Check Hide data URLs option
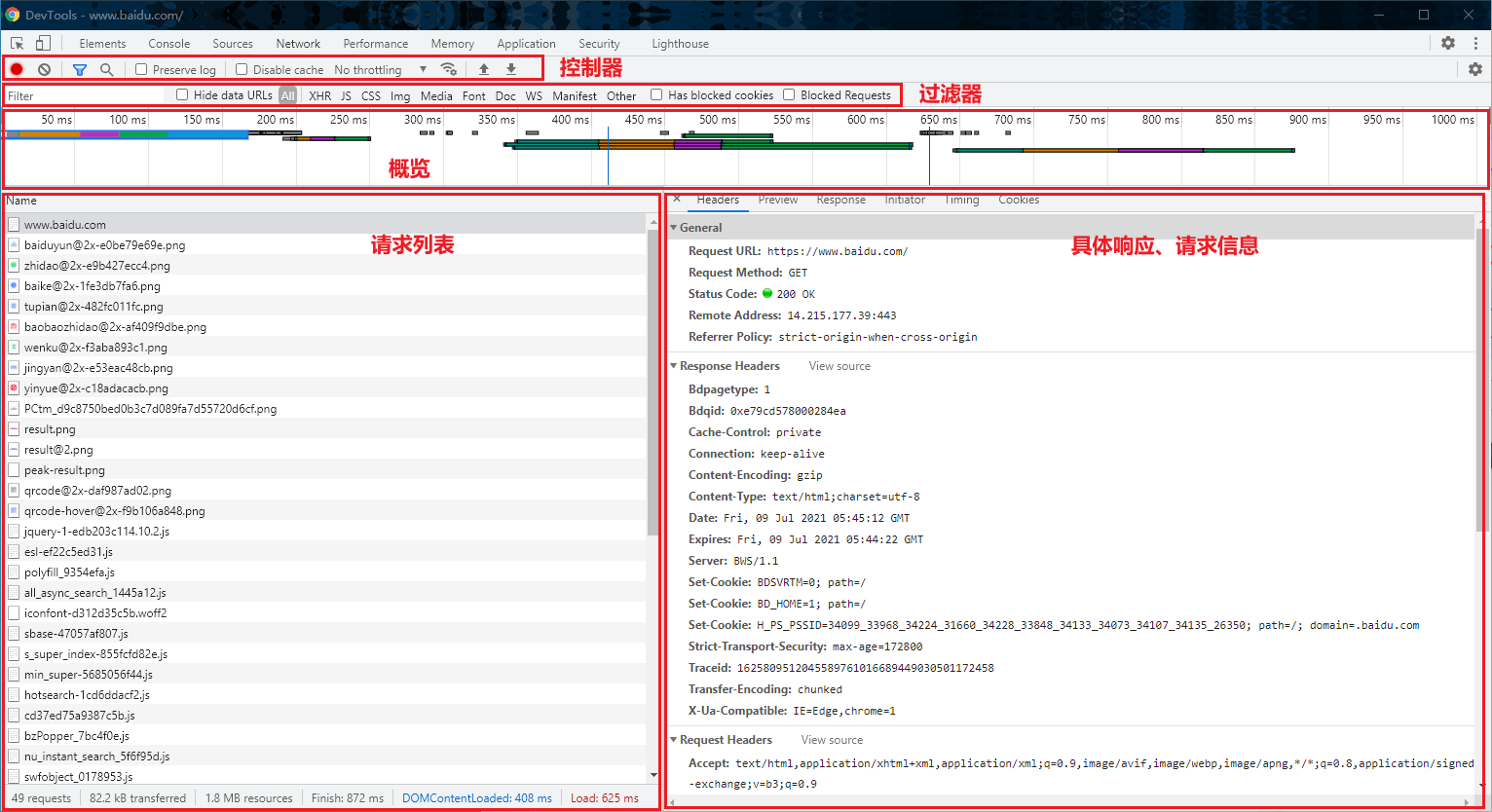Viewport: 1492px width, 812px height. (x=182, y=94)
